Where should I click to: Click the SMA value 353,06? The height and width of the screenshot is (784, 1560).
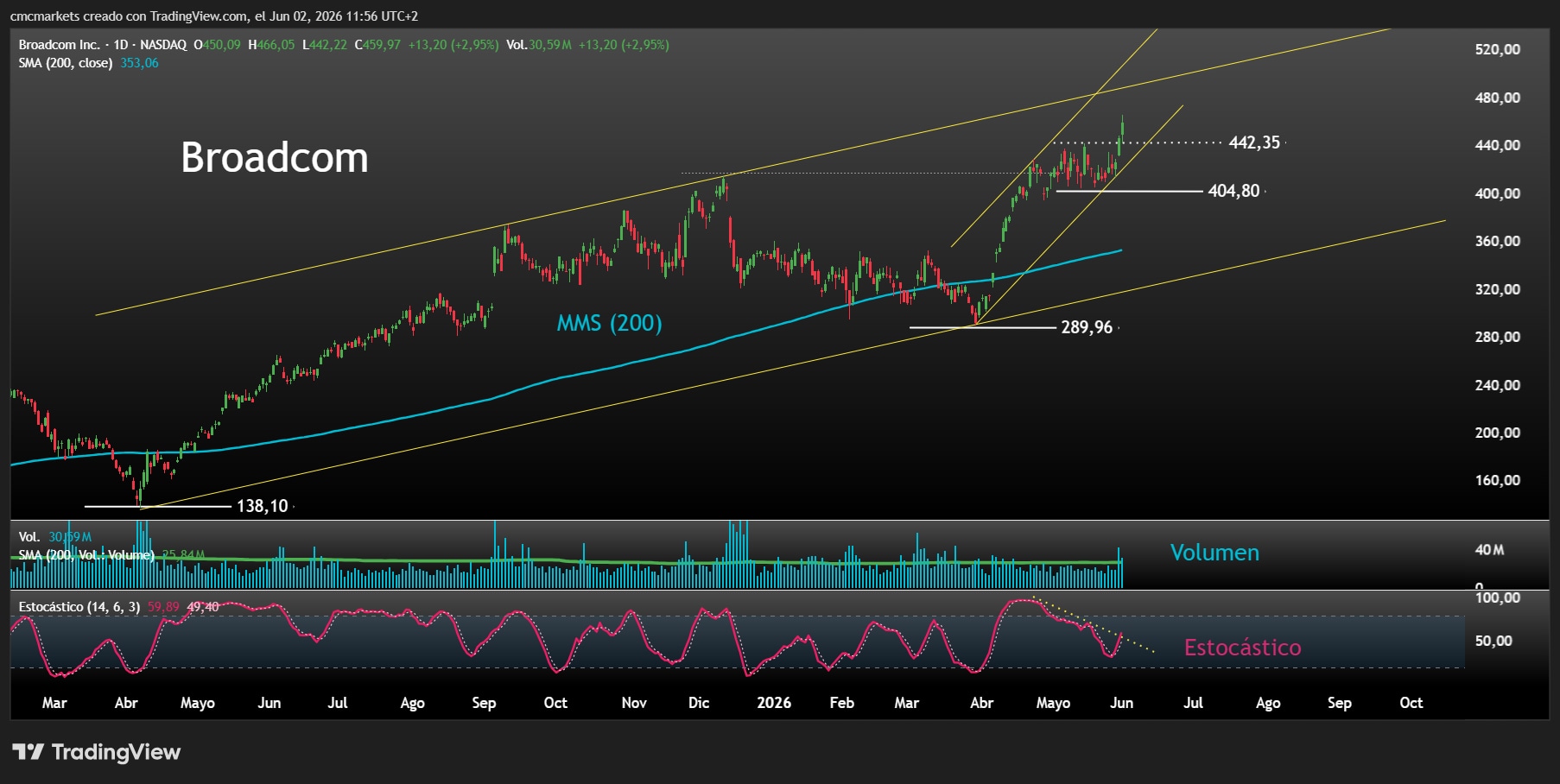coord(140,63)
